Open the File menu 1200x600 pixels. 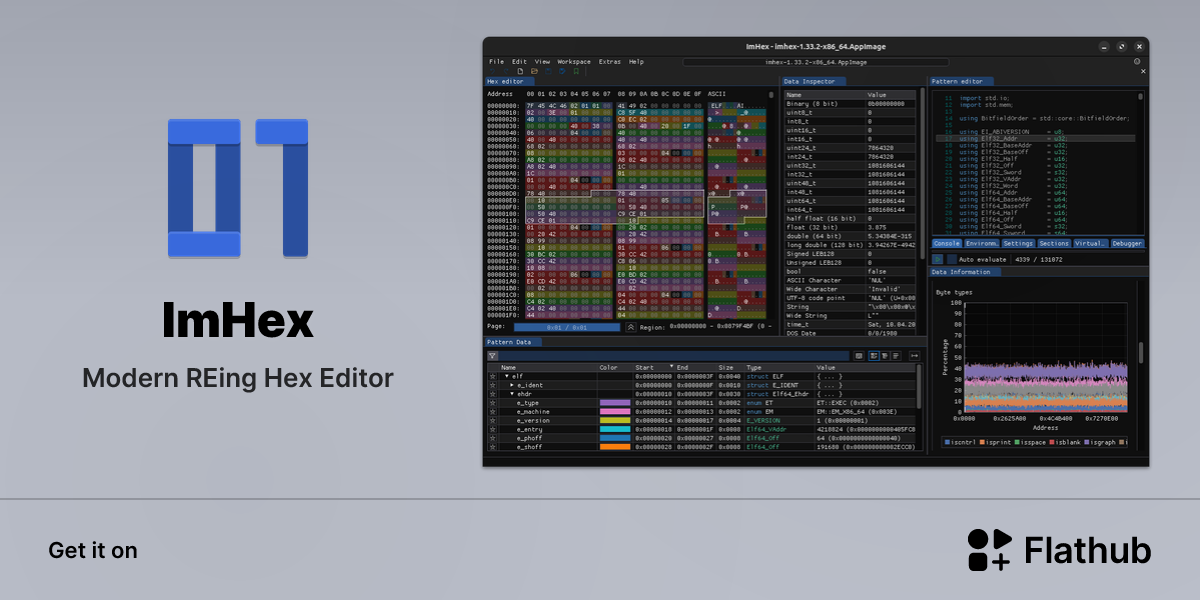(496, 62)
